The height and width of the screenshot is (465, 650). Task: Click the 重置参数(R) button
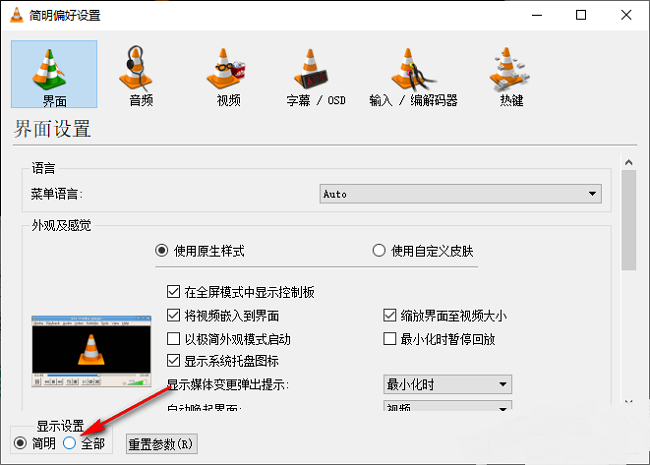pos(162,444)
